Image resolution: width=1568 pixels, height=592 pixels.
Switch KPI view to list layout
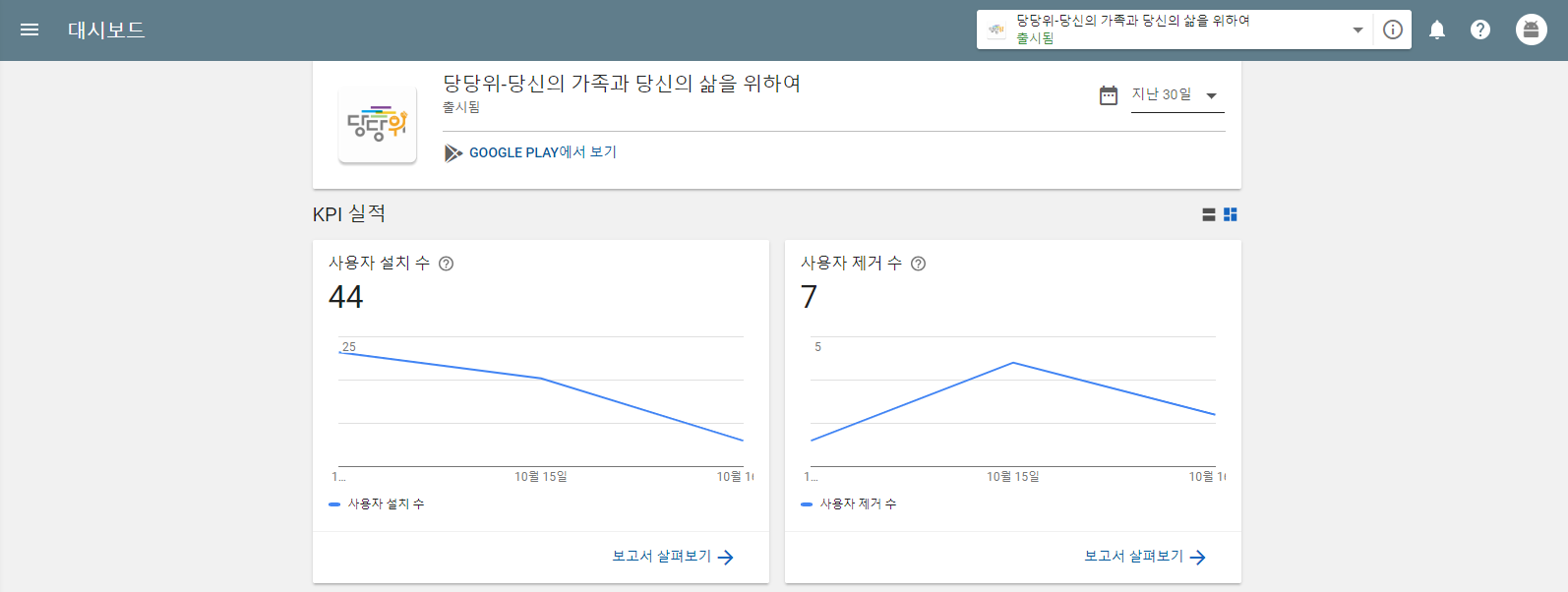[x=1209, y=214]
